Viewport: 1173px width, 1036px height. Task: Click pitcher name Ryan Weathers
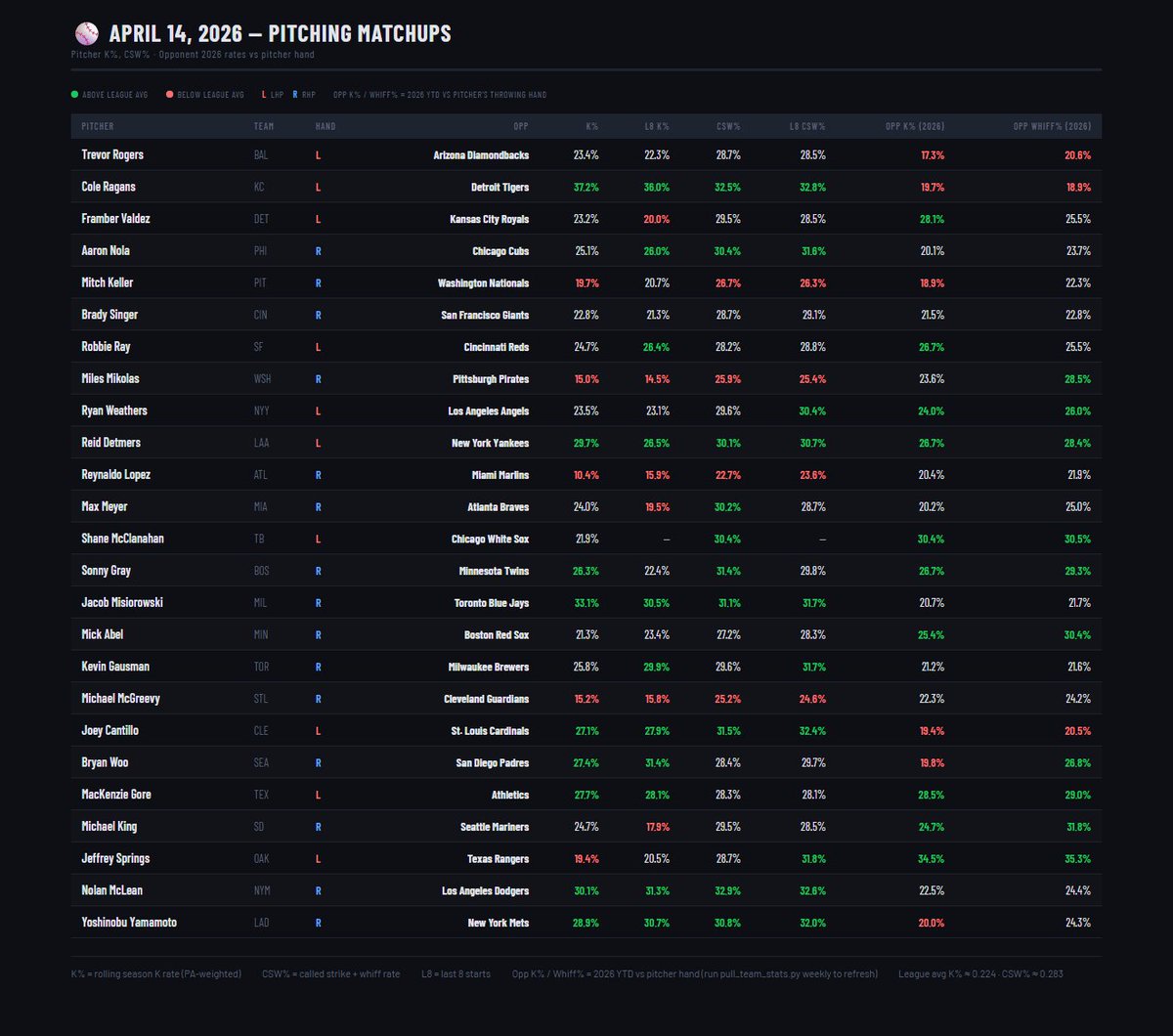point(114,410)
